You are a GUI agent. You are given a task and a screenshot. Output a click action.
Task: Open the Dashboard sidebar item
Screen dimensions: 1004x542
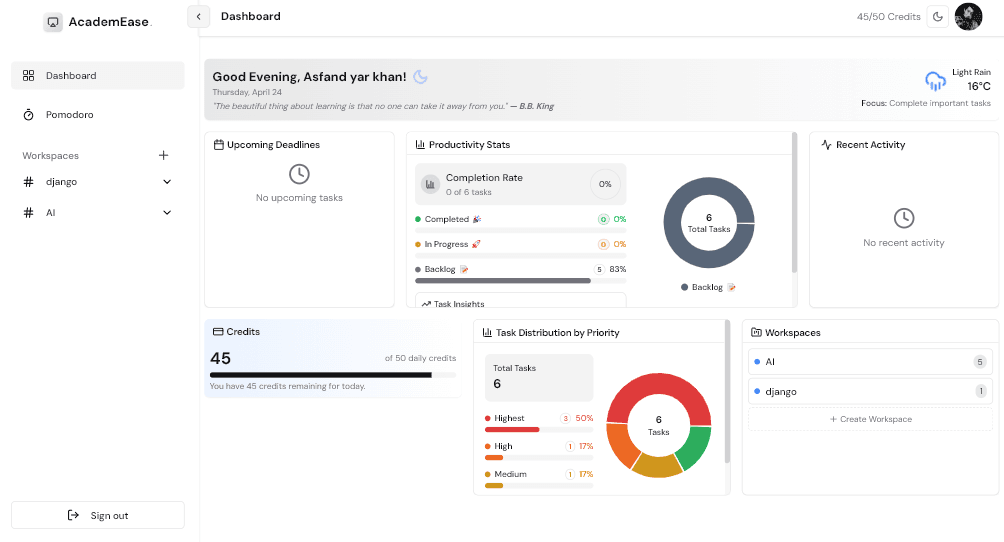(98, 75)
